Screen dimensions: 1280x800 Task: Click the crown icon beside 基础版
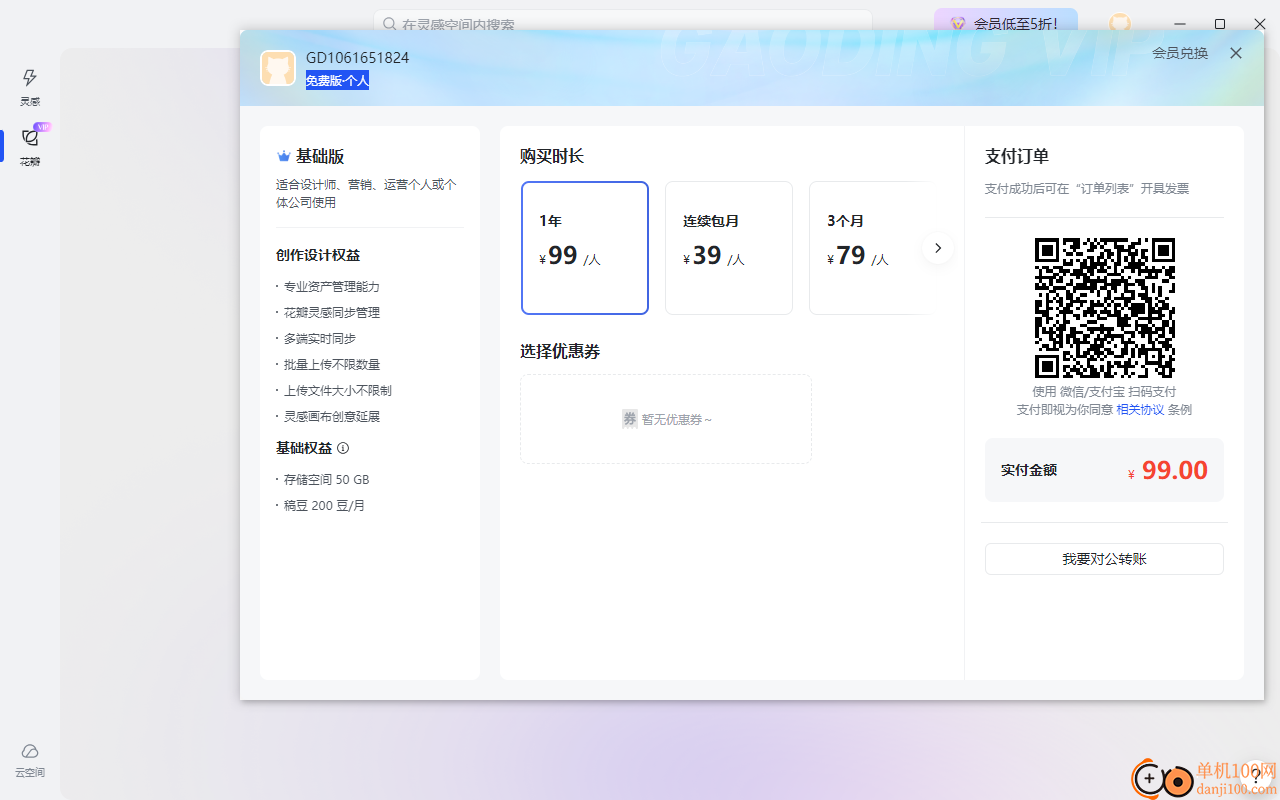click(284, 157)
